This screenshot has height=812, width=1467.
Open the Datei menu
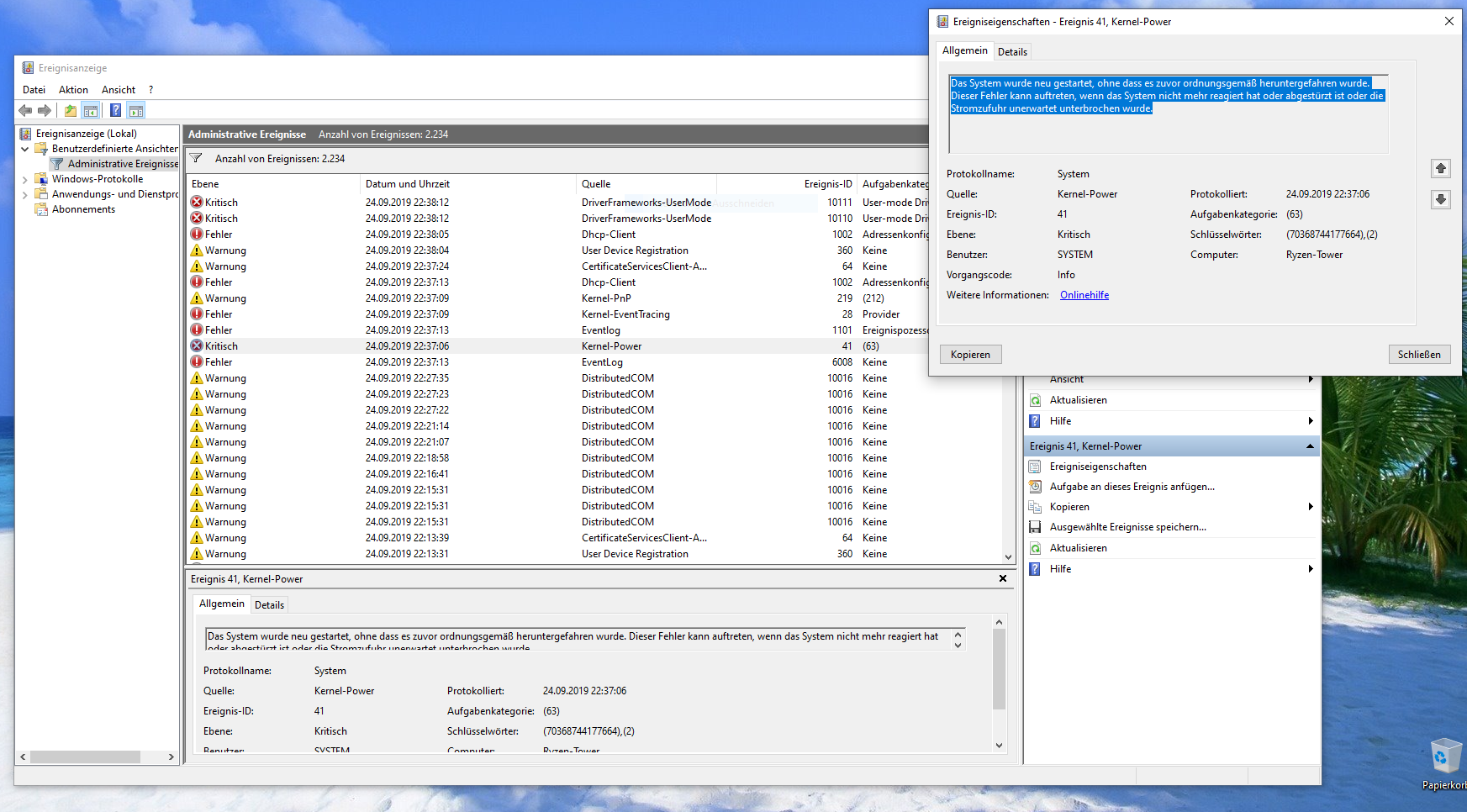point(34,90)
